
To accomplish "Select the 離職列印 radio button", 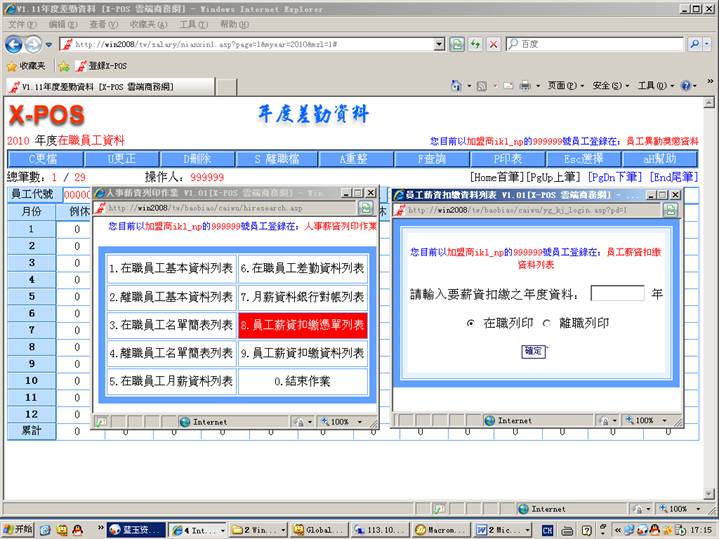I will pyautogui.click(x=546, y=323).
